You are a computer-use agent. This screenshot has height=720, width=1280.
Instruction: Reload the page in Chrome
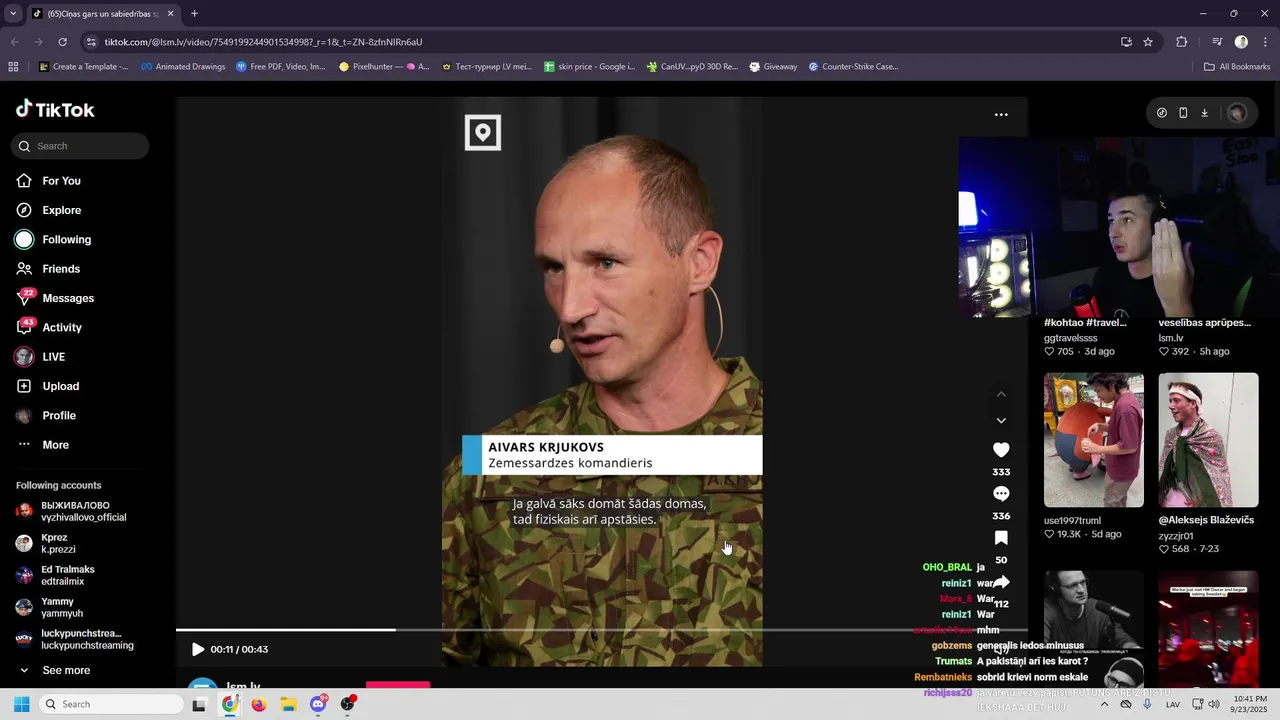pos(62,42)
